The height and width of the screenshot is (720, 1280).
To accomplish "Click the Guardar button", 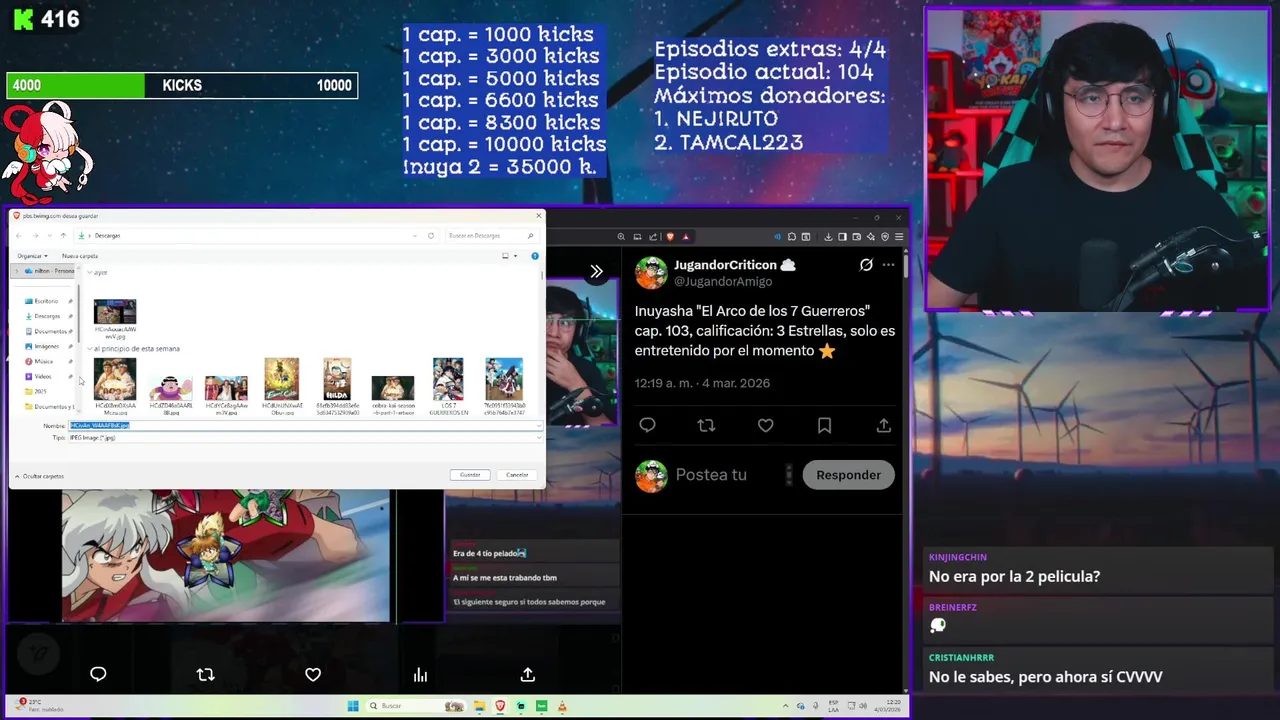I will [470, 475].
